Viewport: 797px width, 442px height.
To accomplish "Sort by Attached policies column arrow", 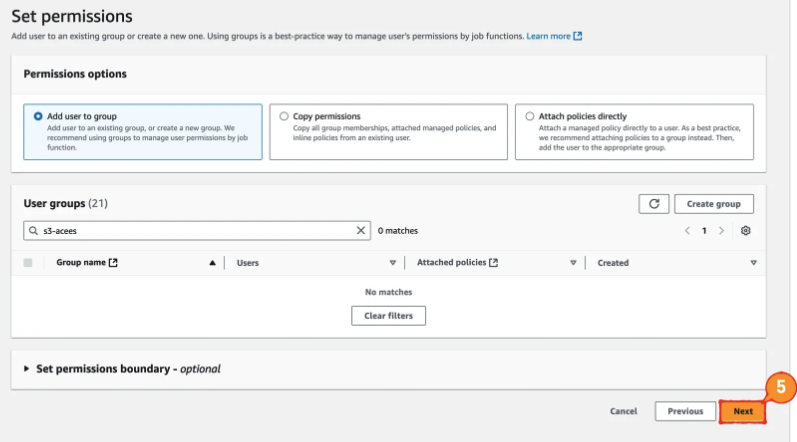I will (573, 263).
